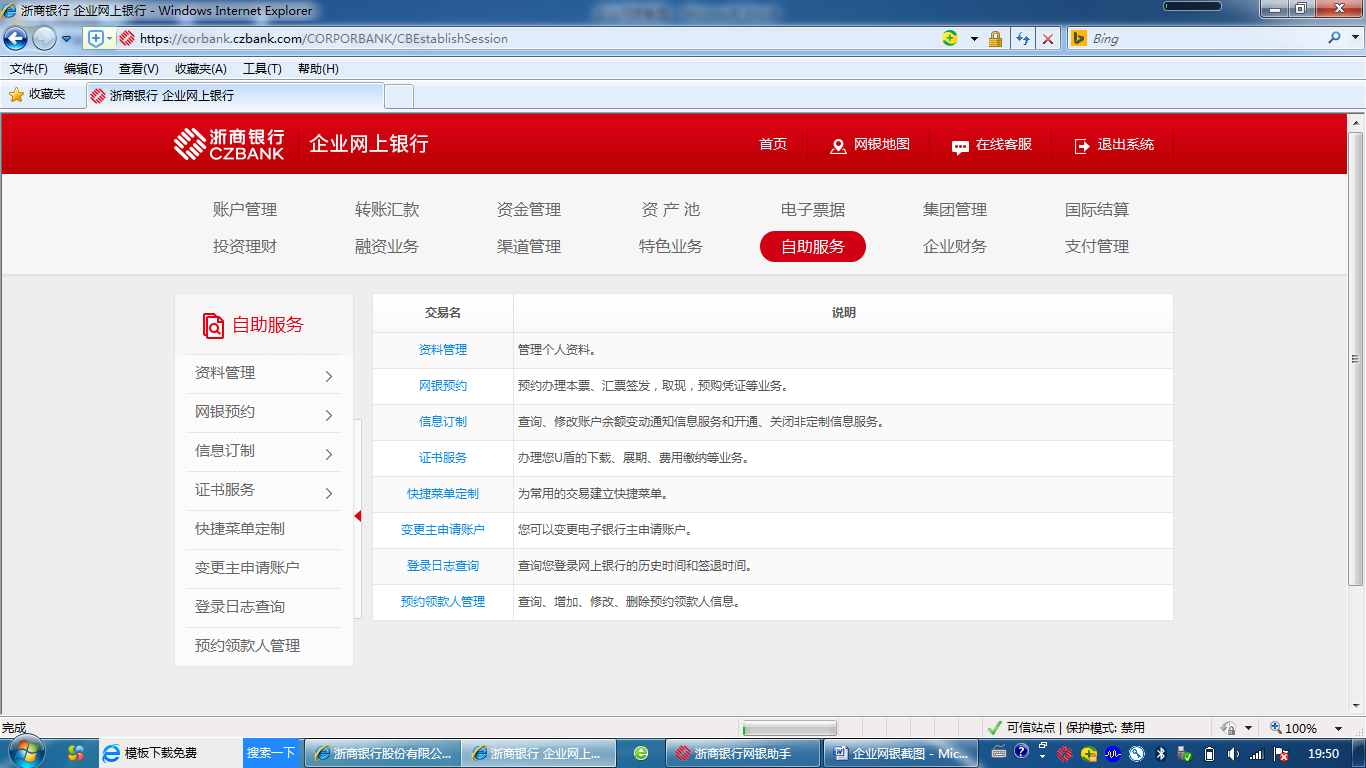The height and width of the screenshot is (768, 1366).
Task: Open the 账户管理 menu
Action: 245,210
